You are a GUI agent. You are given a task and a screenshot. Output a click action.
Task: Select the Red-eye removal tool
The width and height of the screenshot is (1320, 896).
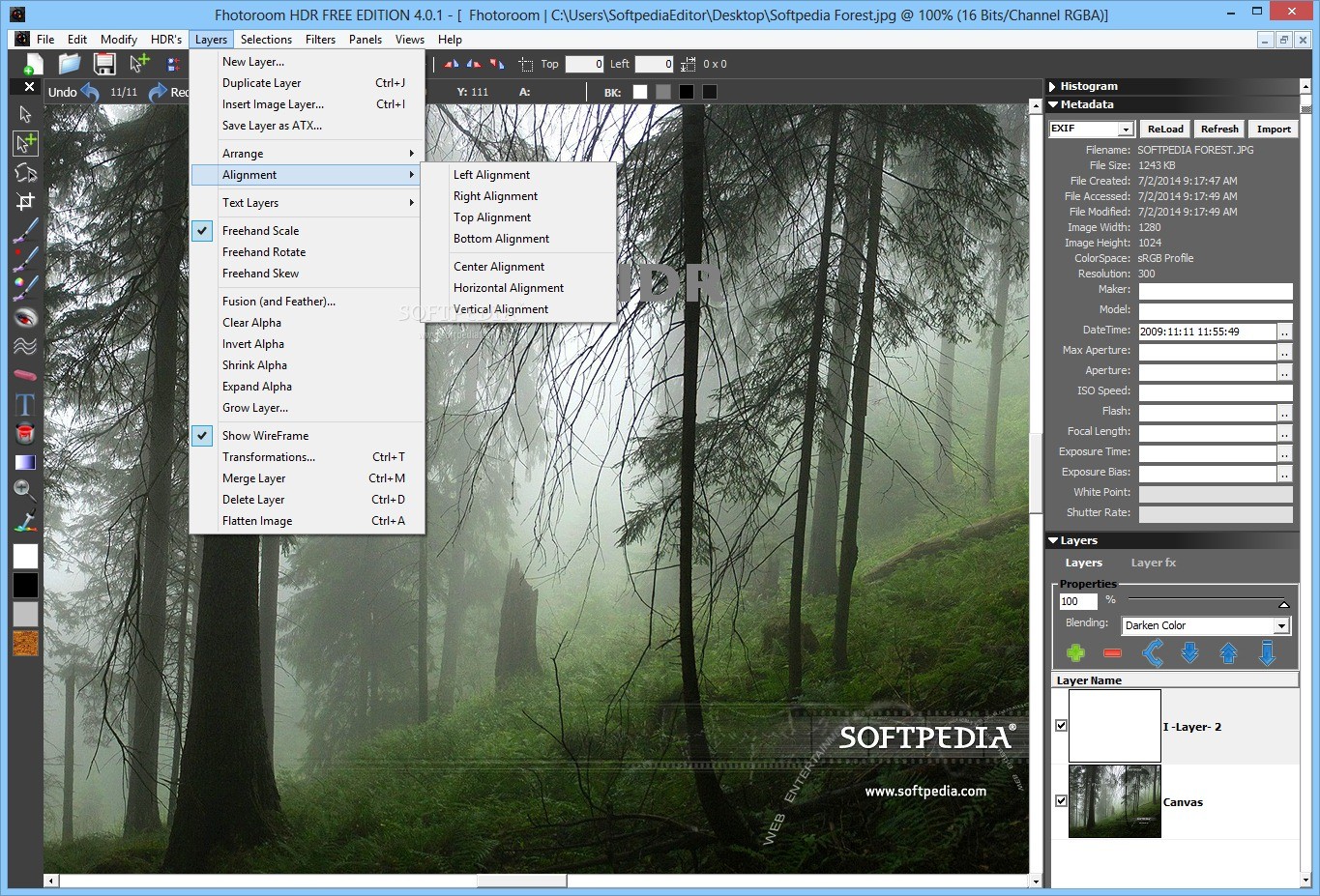point(25,317)
